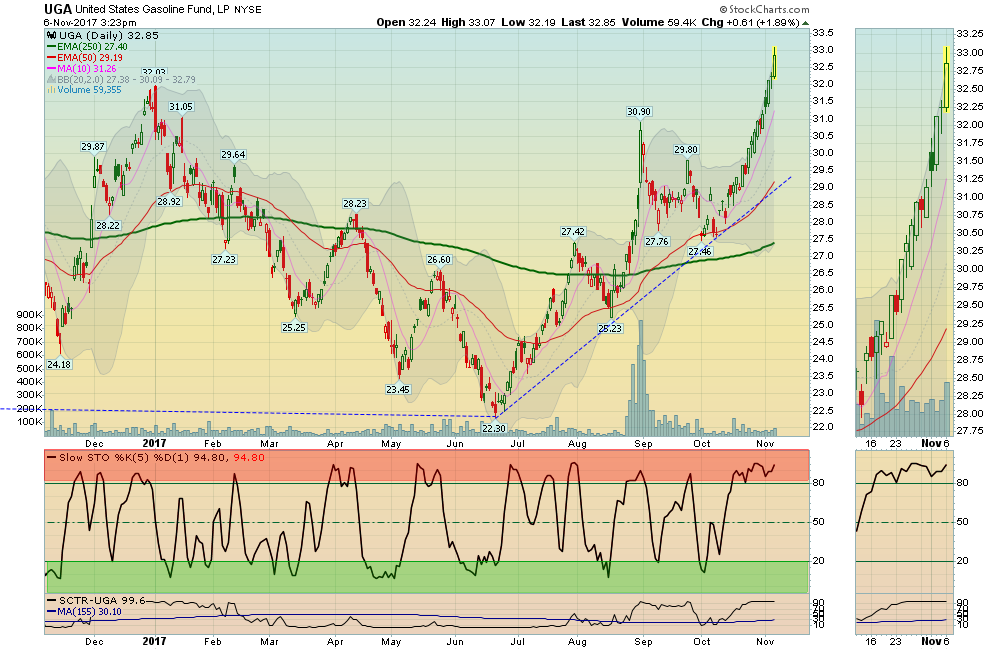Click the 24.18 low price label
This screenshot has width=1000, height=650.
pyautogui.click(x=59, y=364)
